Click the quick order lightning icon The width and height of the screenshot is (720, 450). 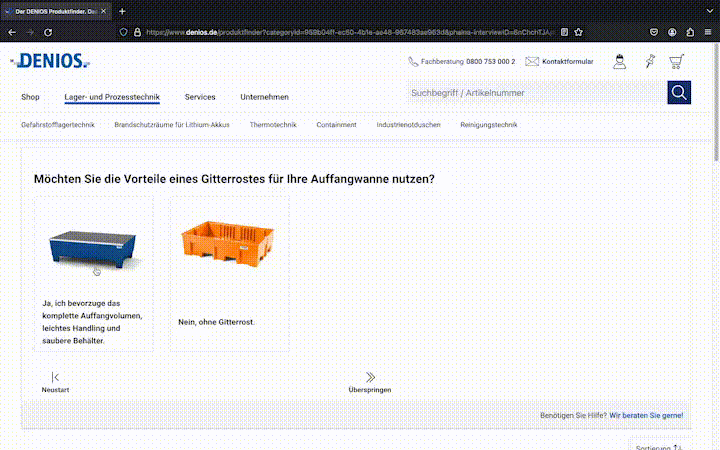coord(648,62)
